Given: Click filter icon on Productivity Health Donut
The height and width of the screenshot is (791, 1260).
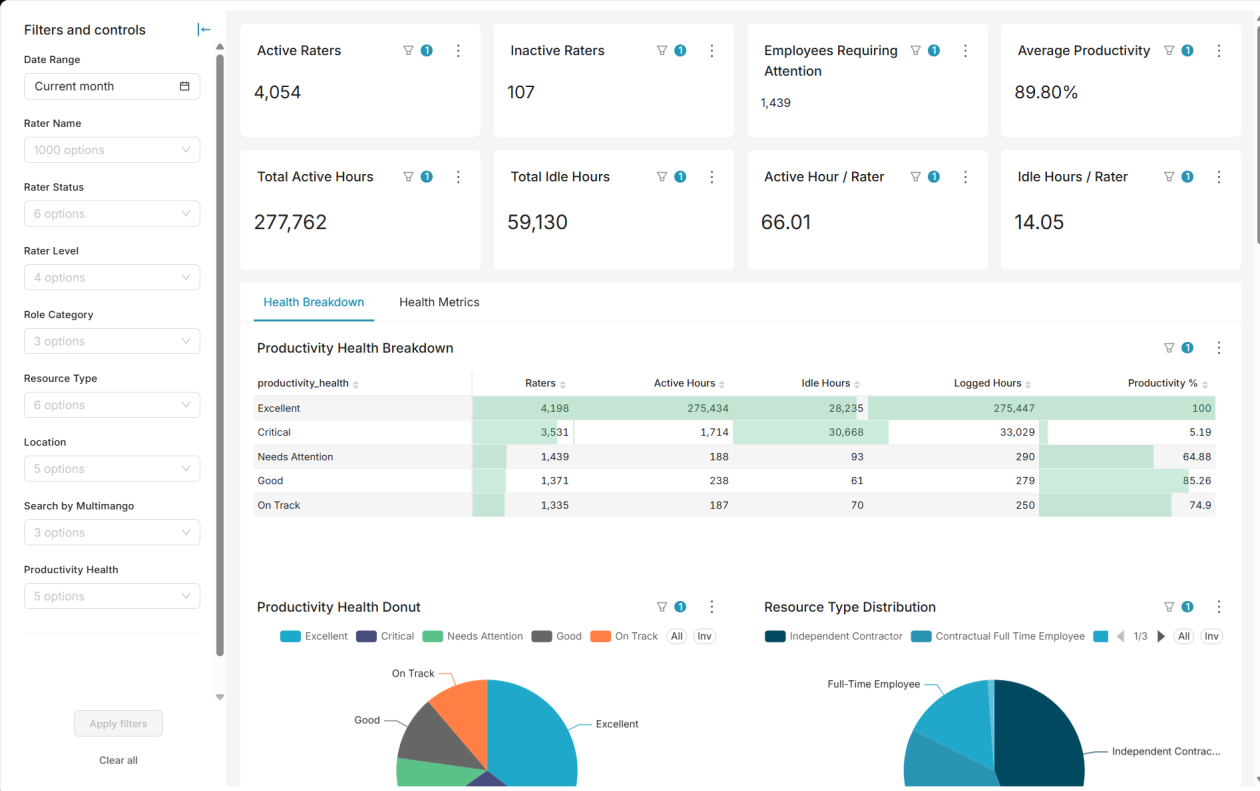Looking at the screenshot, I should point(662,606).
